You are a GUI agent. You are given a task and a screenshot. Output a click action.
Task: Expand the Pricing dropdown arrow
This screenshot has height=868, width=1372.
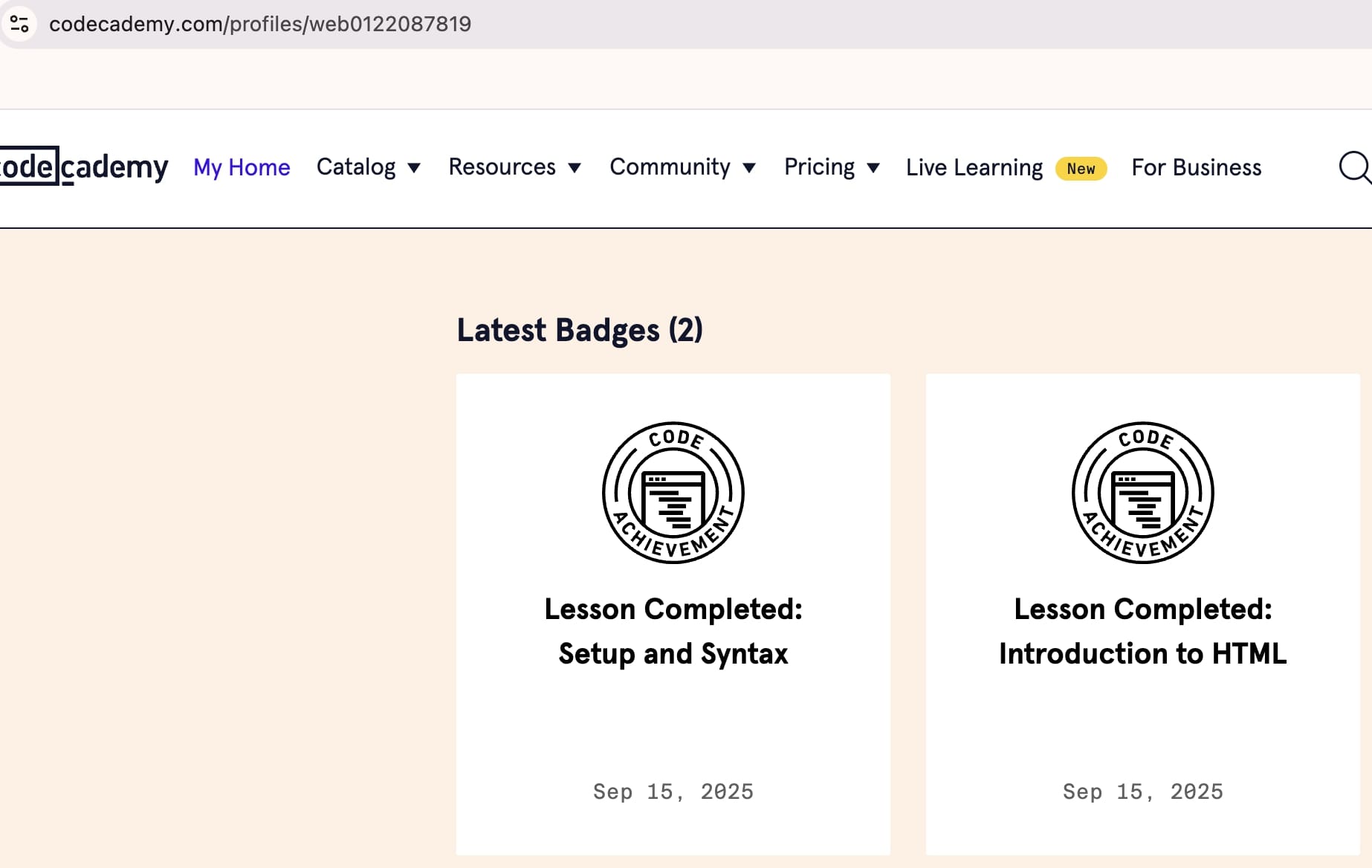(873, 168)
